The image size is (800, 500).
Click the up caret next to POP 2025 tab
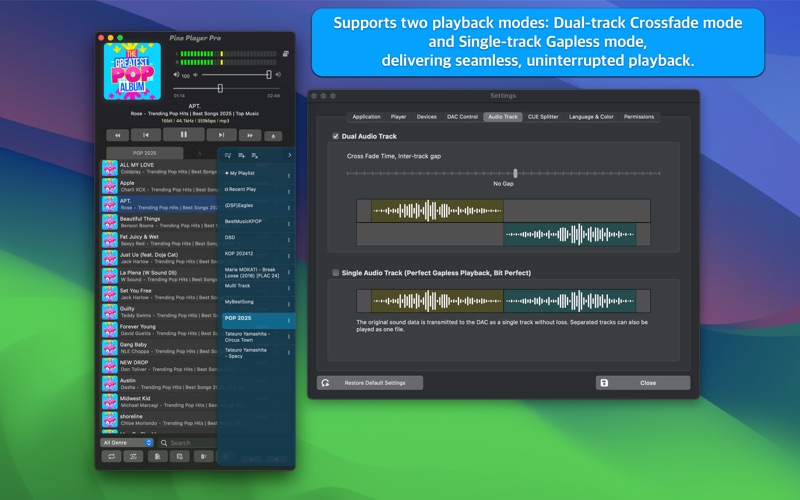[199, 154]
